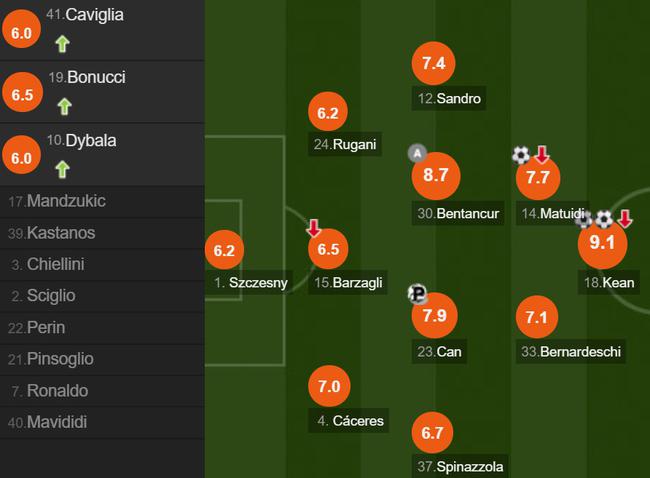This screenshot has height=478, width=650.
Task: Click the red sub-off arrow above Kean
Action: [x=625, y=218]
